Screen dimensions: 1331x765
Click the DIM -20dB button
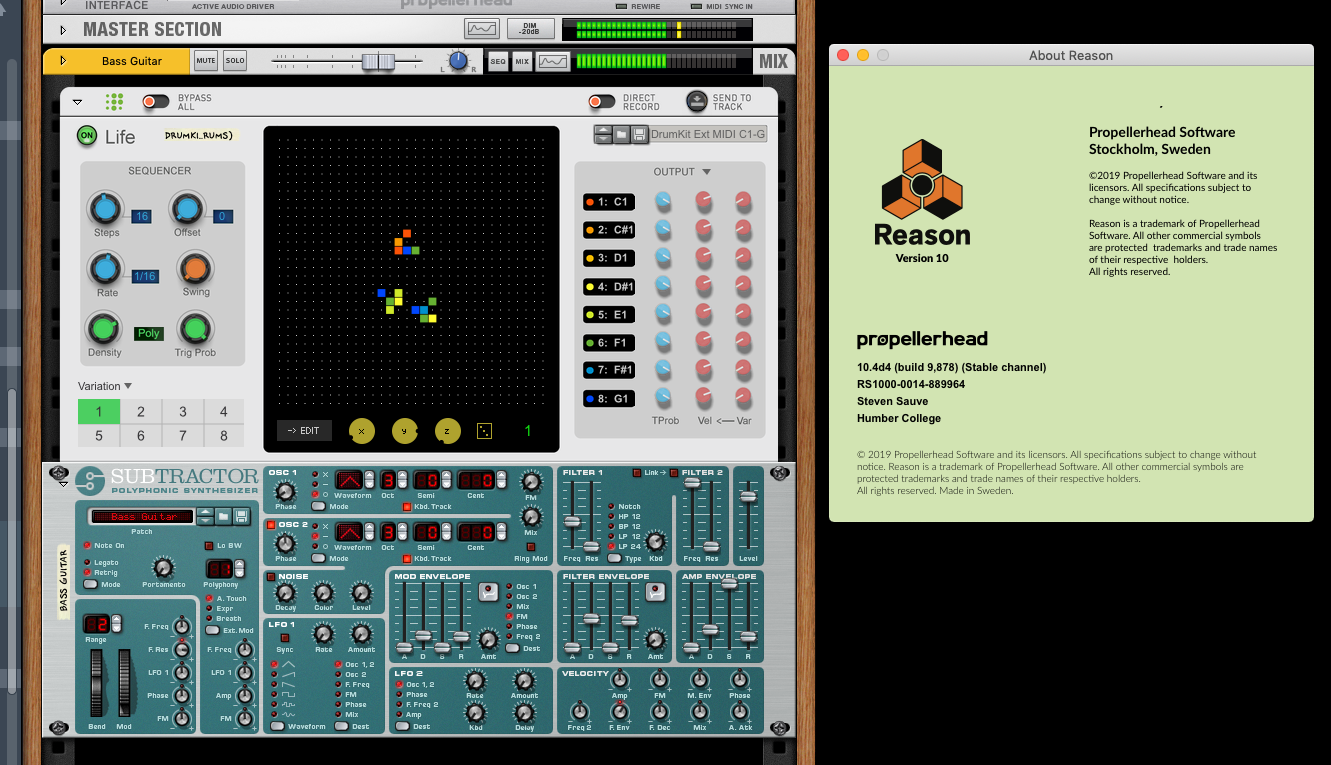(x=531, y=29)
